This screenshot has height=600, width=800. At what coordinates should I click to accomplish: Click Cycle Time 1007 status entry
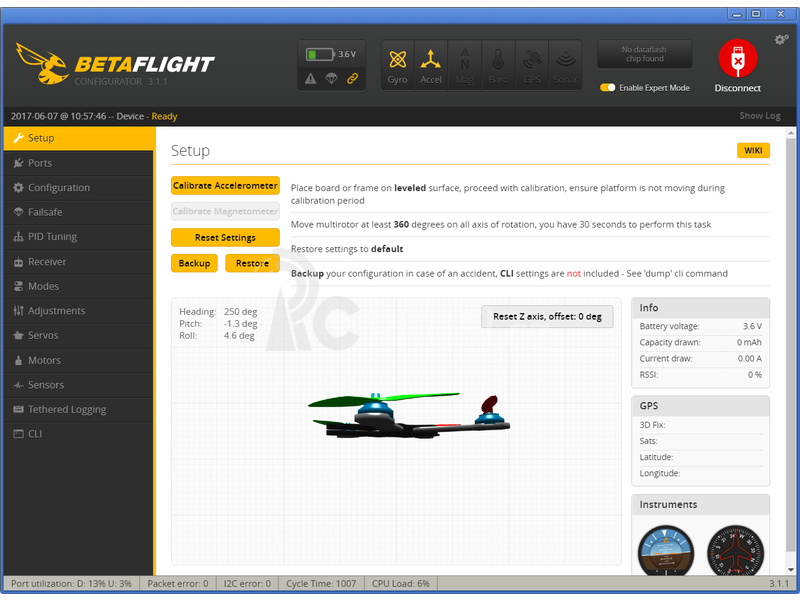pos(321,584)
